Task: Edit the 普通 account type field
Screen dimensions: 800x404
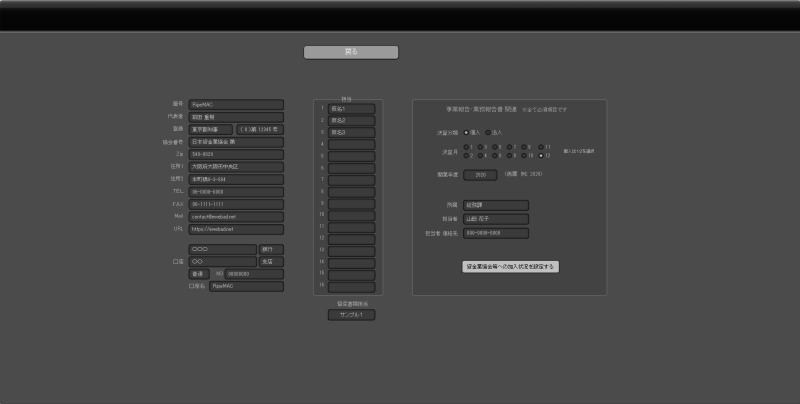Action: (199, 274)
